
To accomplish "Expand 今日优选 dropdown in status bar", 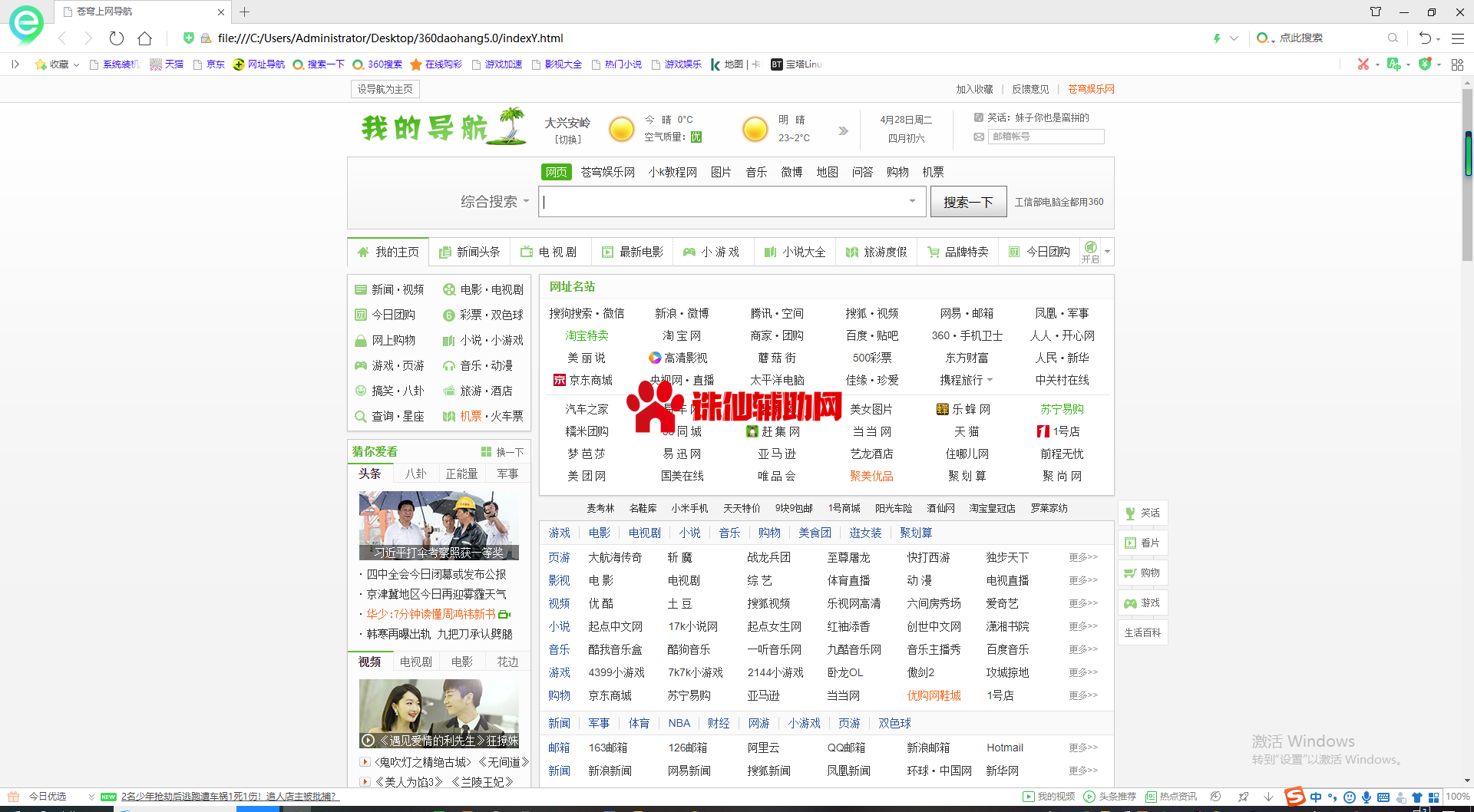I will point(91,797).
